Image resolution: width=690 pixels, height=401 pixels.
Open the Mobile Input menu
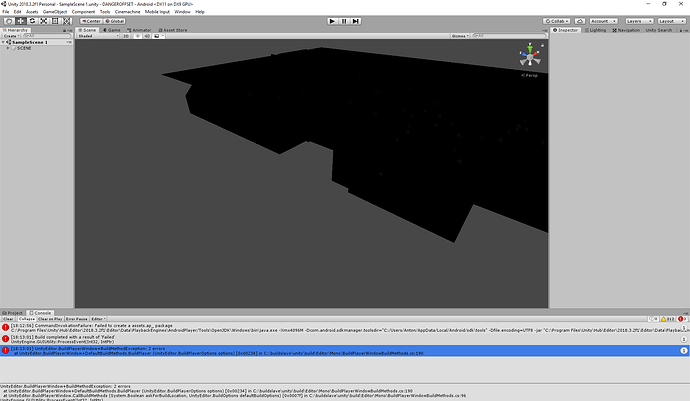(157, 12)
